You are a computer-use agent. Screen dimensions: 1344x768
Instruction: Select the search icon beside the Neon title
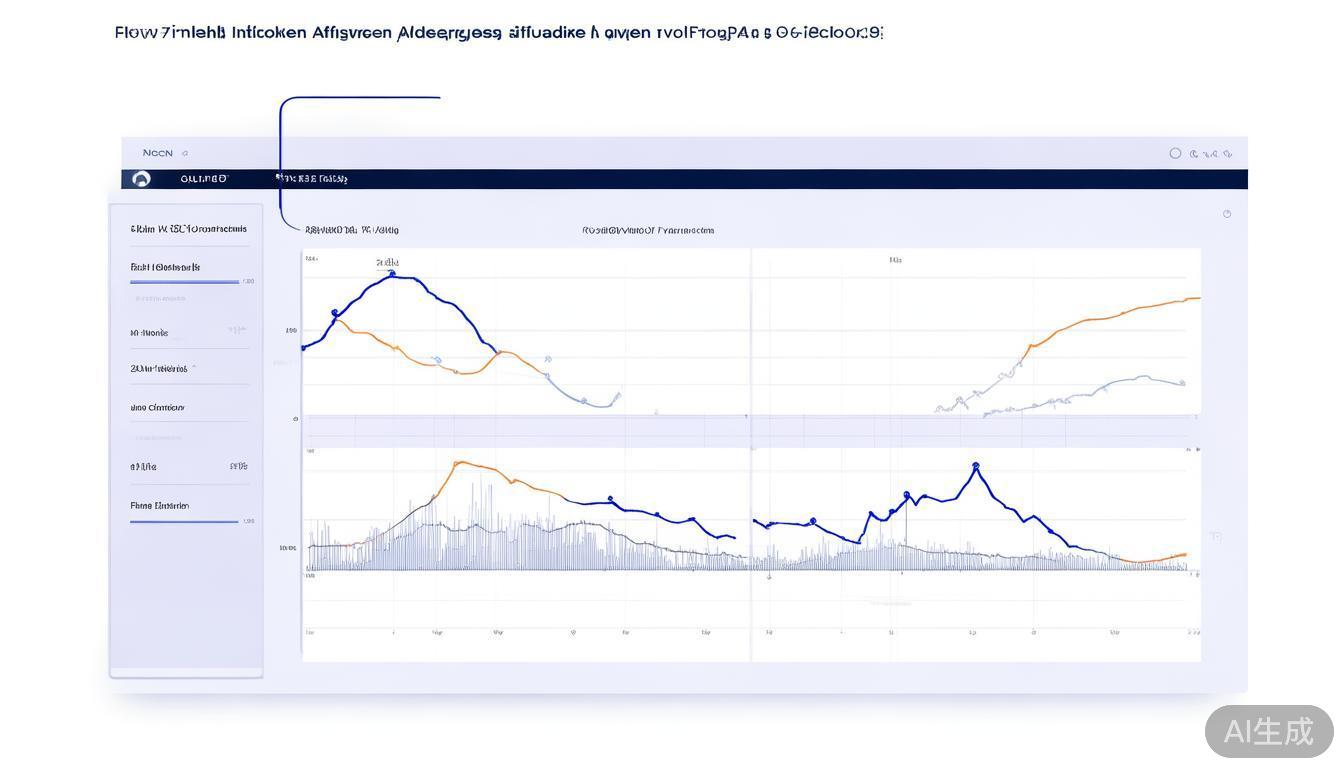click(x=186, y=152)
